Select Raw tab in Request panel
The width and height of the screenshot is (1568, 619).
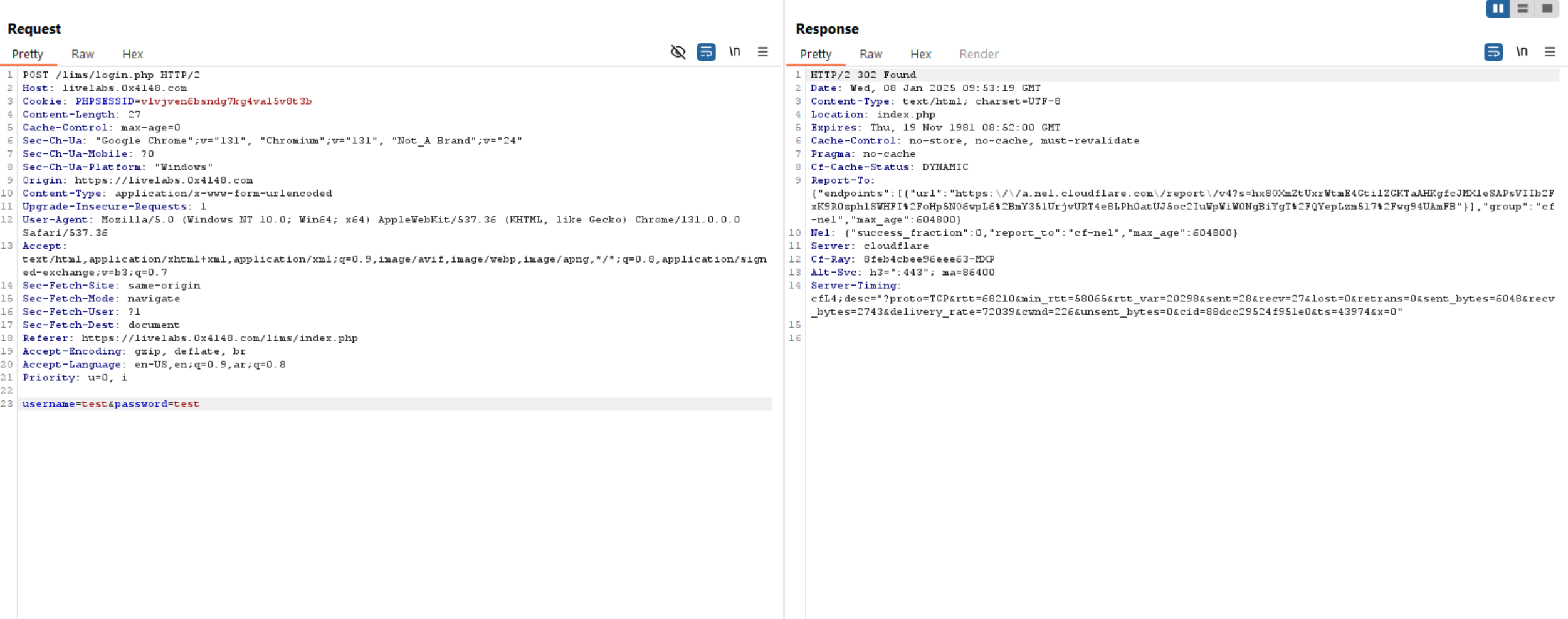pos(82,54)
